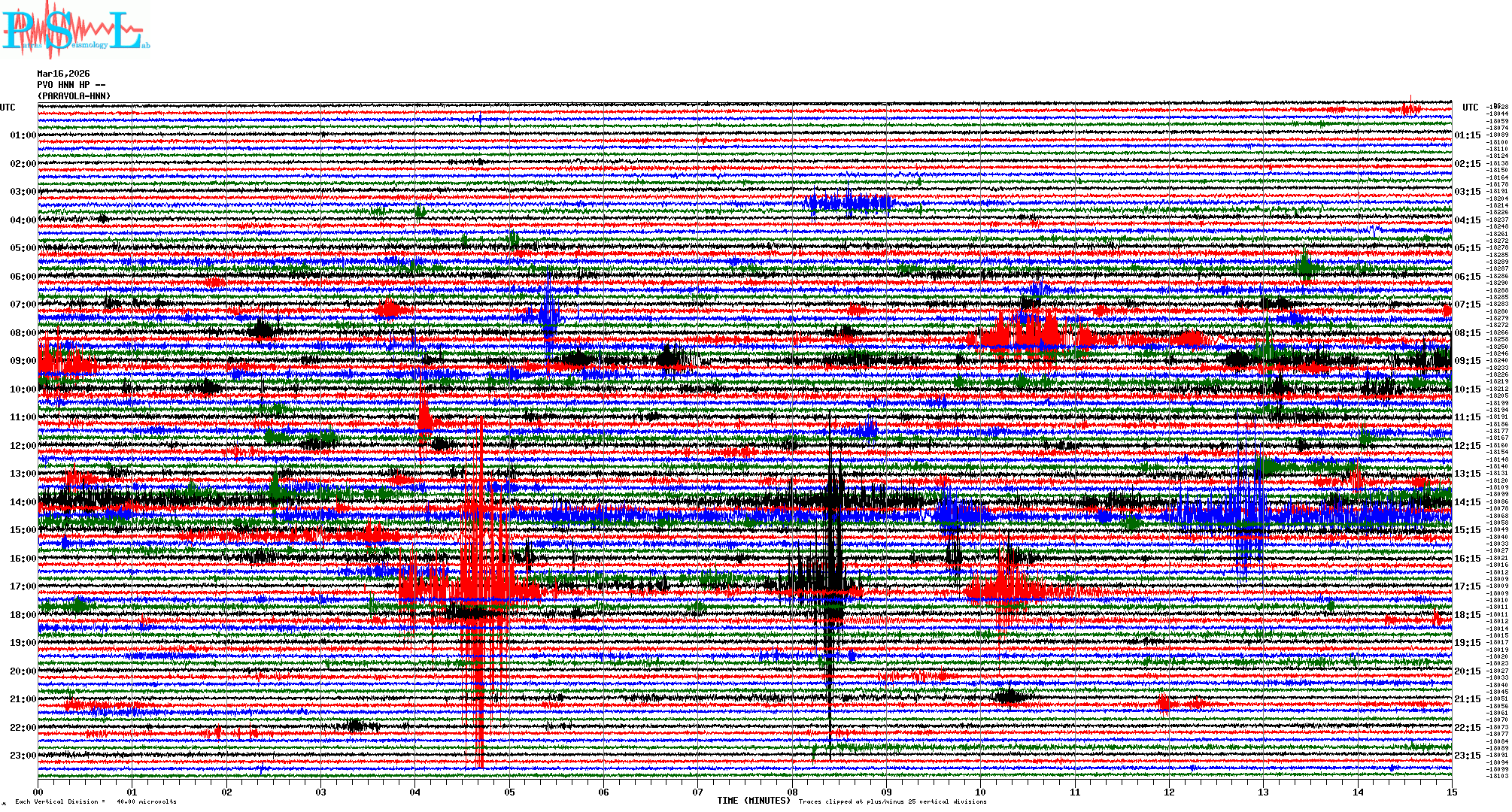Click the 03:15 time label on right

1467,192
